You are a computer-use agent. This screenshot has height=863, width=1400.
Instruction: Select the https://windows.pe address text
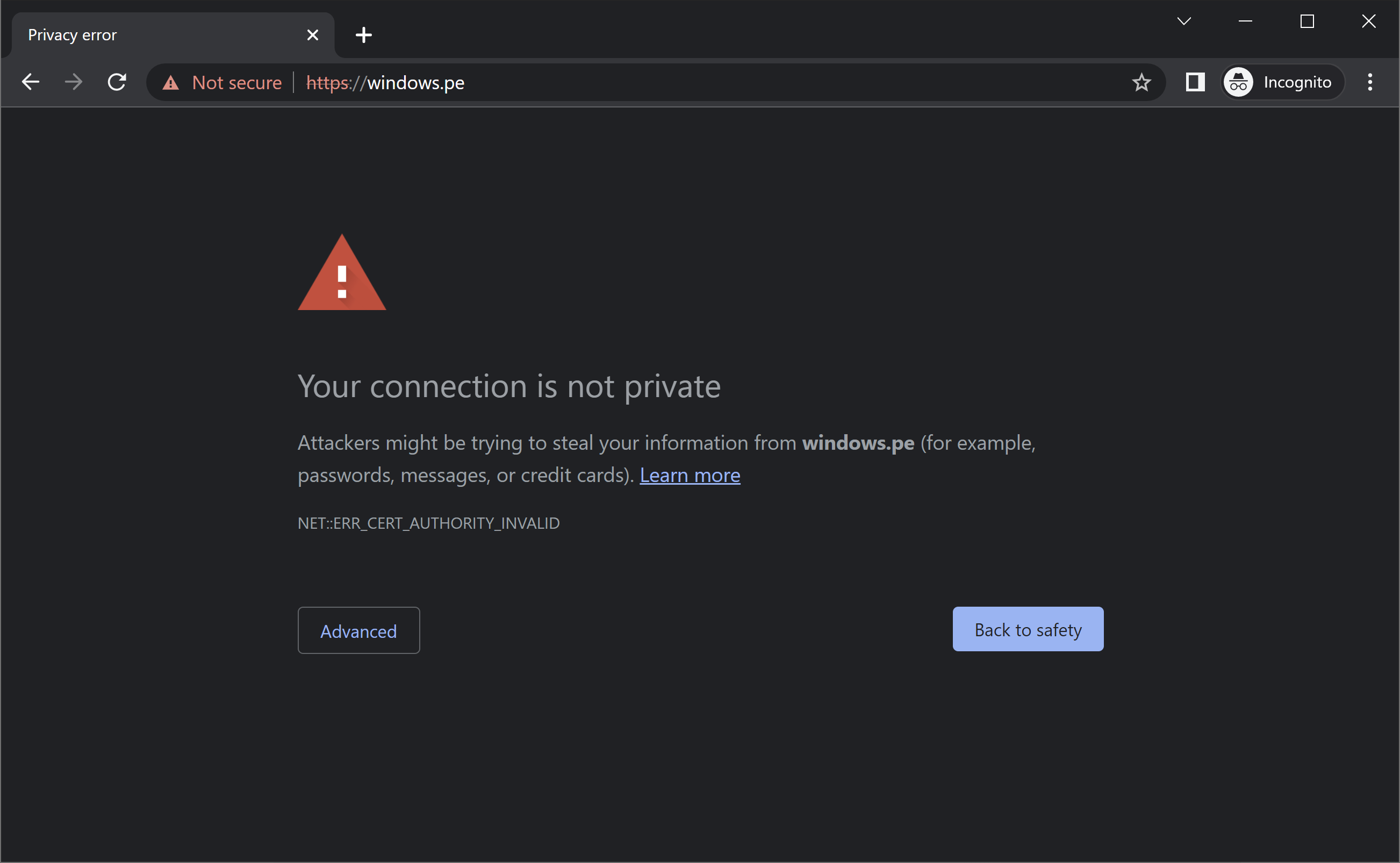(389, 82)
